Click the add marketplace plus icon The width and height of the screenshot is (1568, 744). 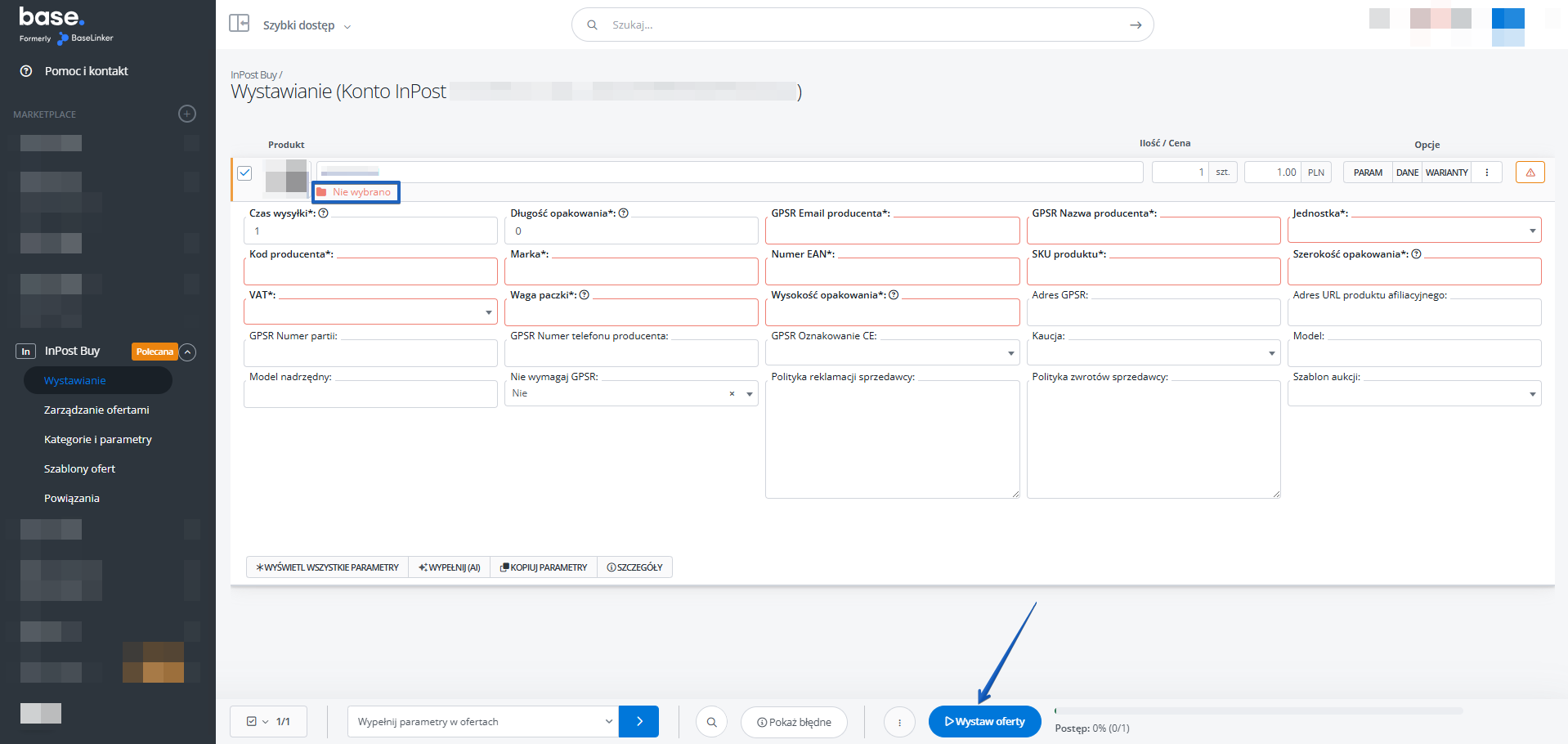187,114
